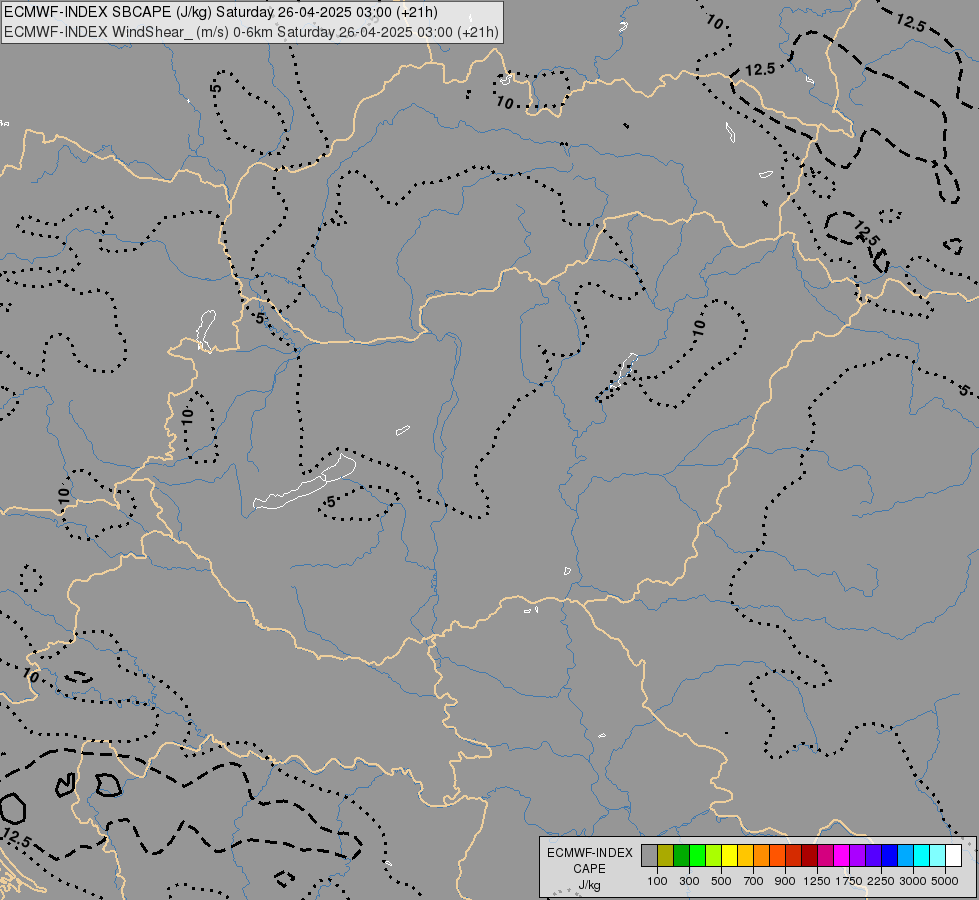Pick the dark red swatch left of the 1250 tick
979x900 pixels.
click(x=809, y=855)
